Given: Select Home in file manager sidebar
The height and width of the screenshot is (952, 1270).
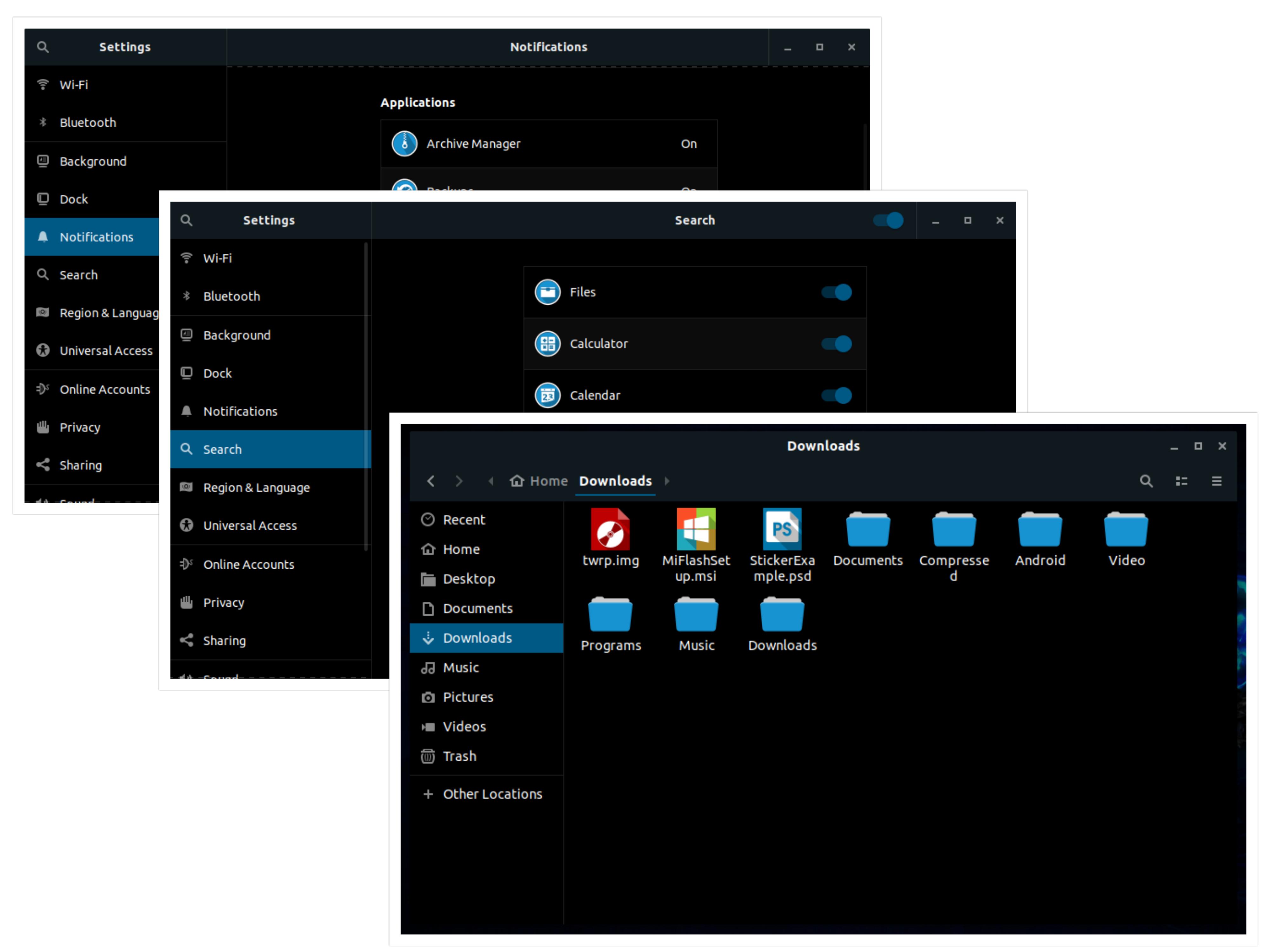Looking at the screenshot, I should point(486,549).
